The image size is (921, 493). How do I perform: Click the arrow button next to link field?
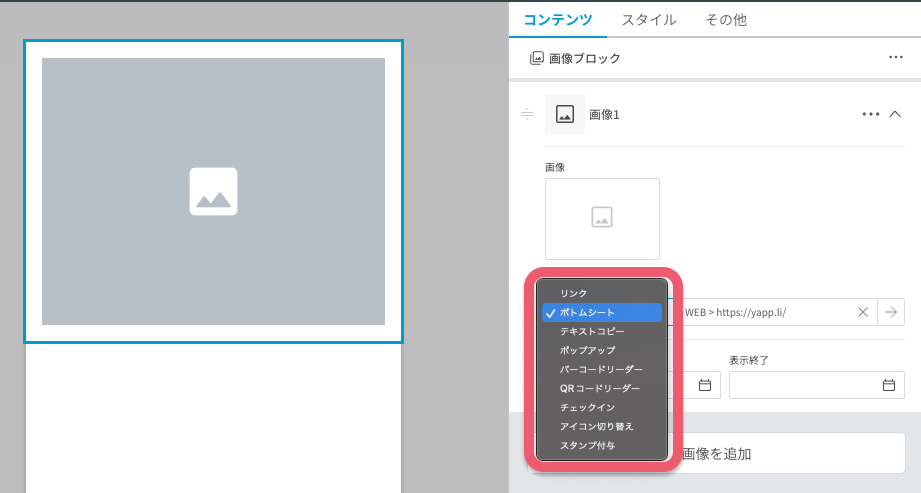(x=891, y=312)
